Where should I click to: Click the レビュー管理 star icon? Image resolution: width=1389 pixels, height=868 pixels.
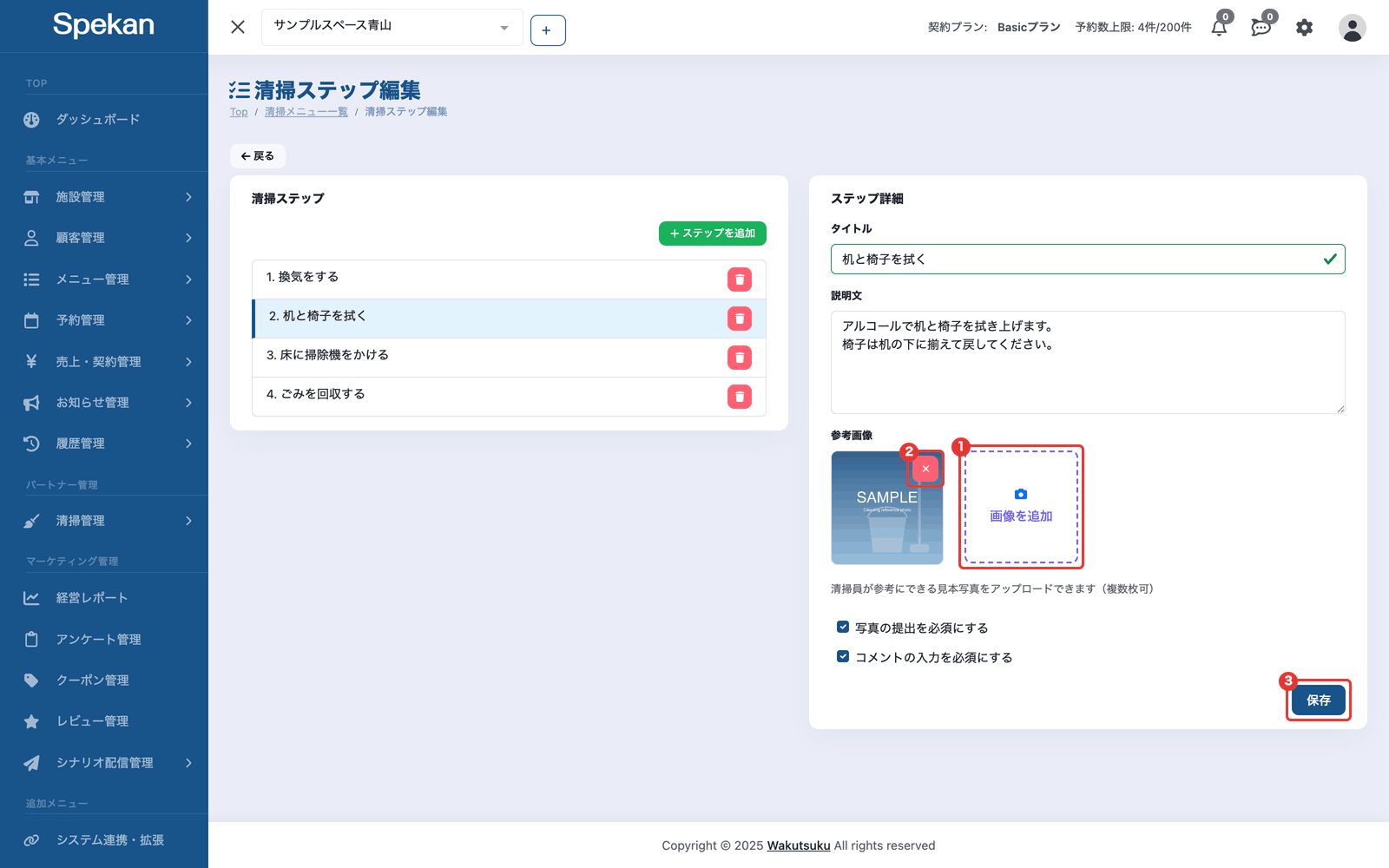(31, 721)
